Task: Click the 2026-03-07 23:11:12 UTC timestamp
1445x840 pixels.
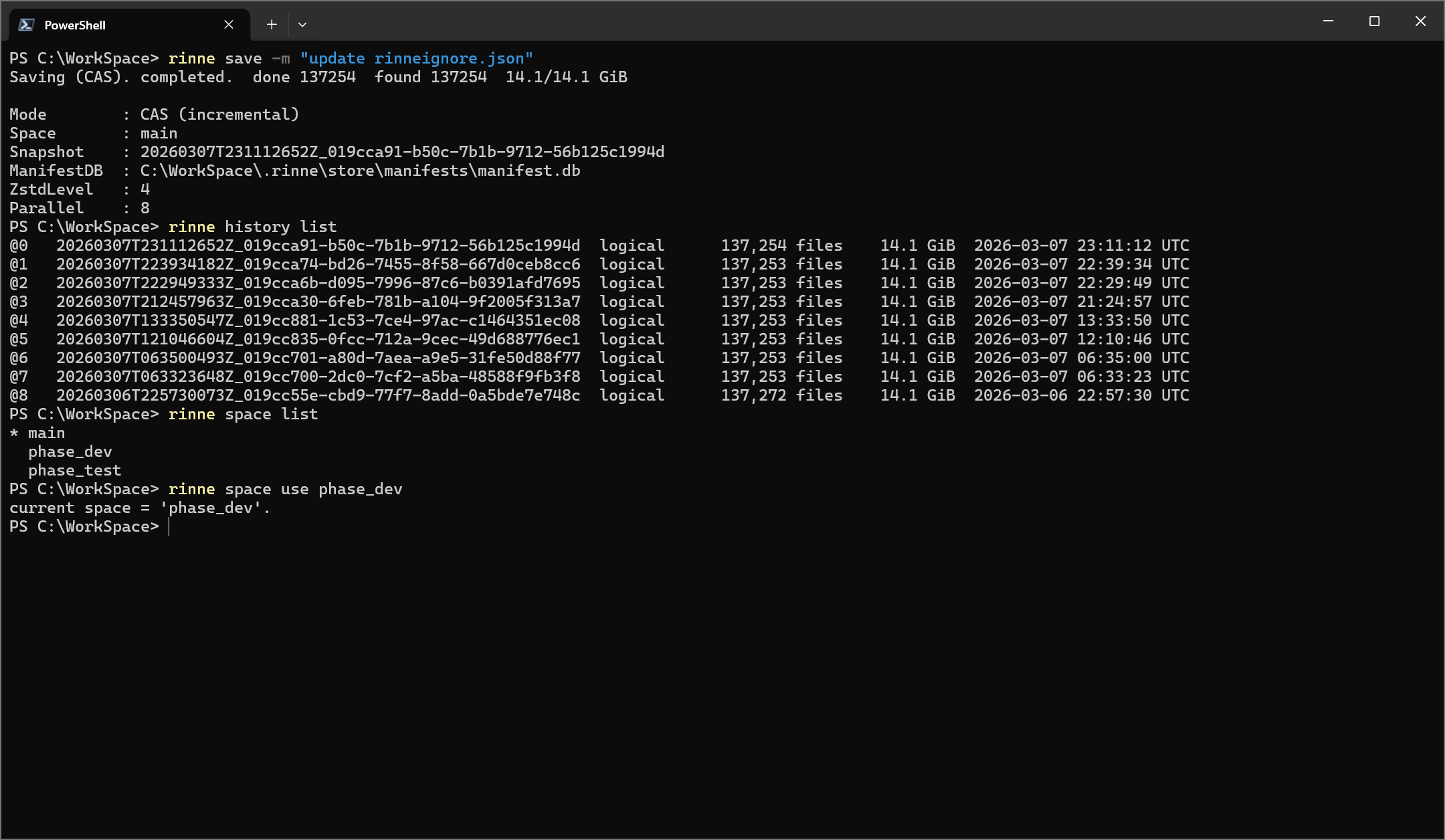Action: tap(1081, 245)
